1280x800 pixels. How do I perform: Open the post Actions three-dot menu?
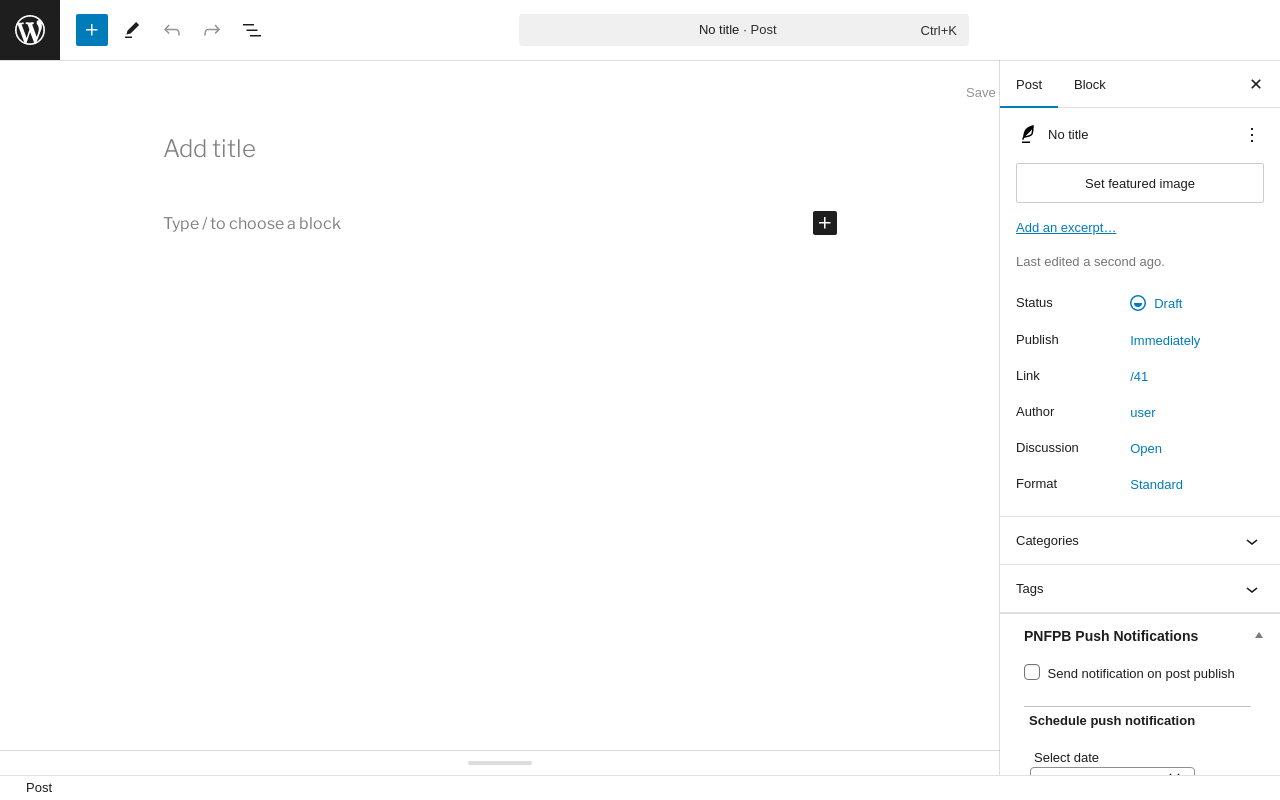click(x=1252, y=134)
